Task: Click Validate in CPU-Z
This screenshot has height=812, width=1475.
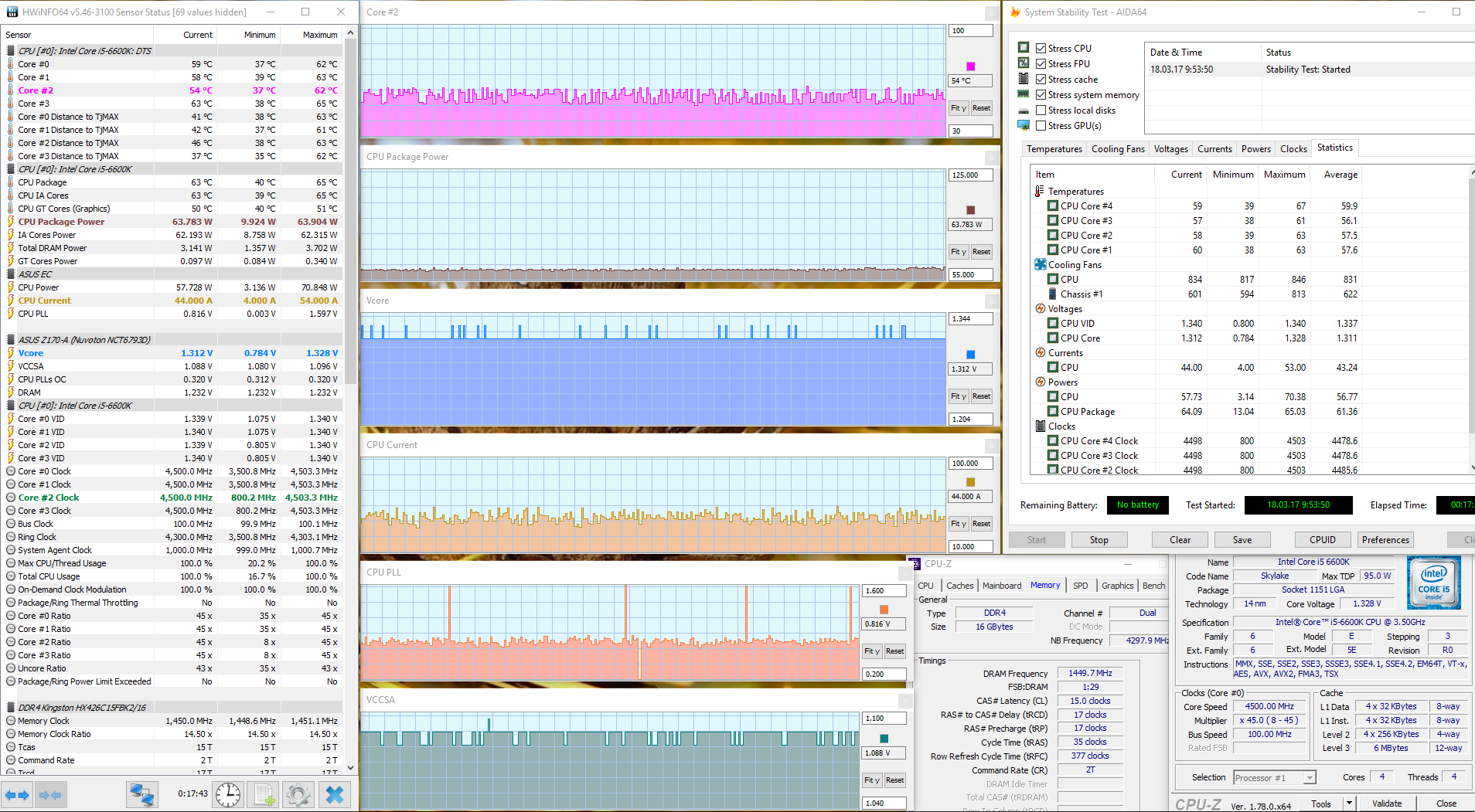Action: tap(1387, 804)
